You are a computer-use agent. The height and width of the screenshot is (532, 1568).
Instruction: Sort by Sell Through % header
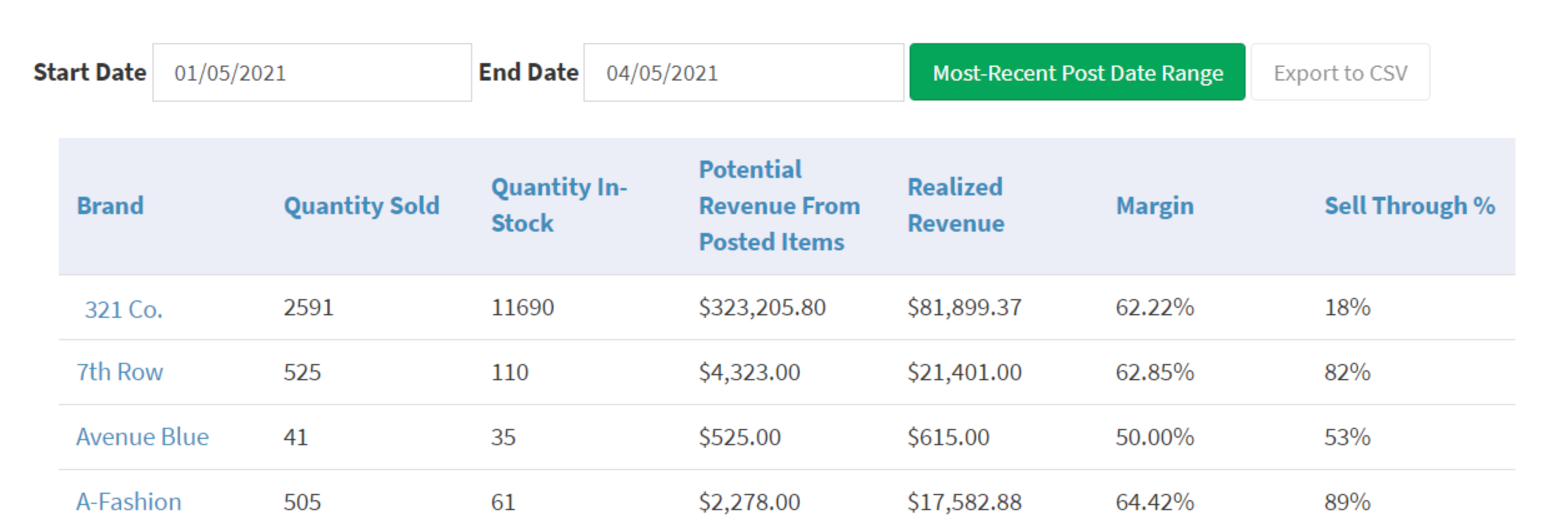(x=1409, y=205)
